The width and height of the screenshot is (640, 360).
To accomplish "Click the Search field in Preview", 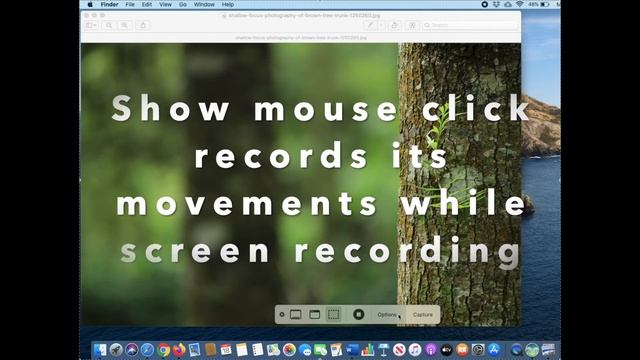I will (470, 25).
